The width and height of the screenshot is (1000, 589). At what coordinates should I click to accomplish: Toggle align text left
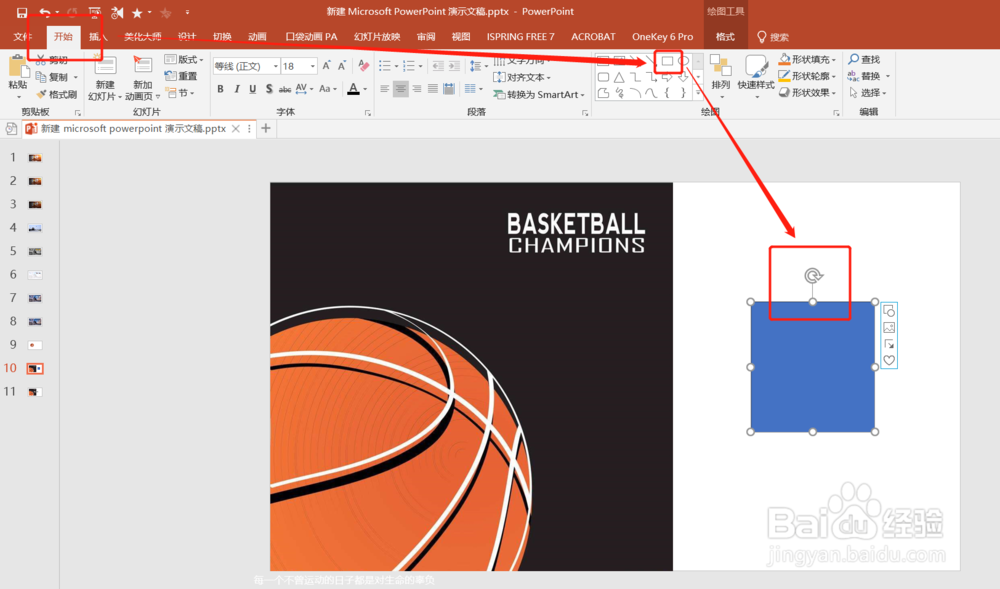tap(385, 89)
